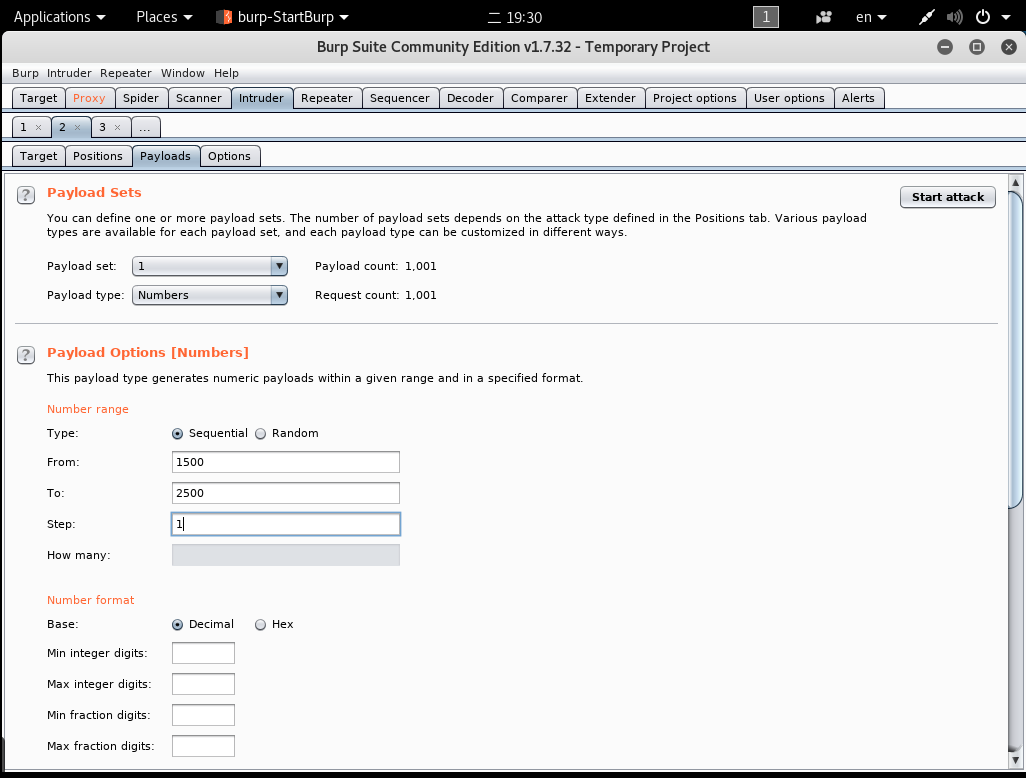Choose Hex number base

260,625
